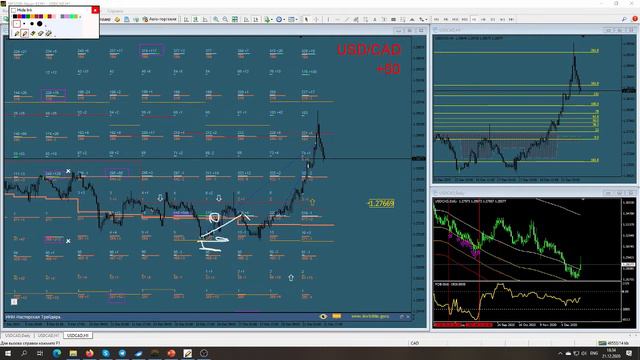
Task: Select the trendline drawing tool
Action: [x=347, y=19]
